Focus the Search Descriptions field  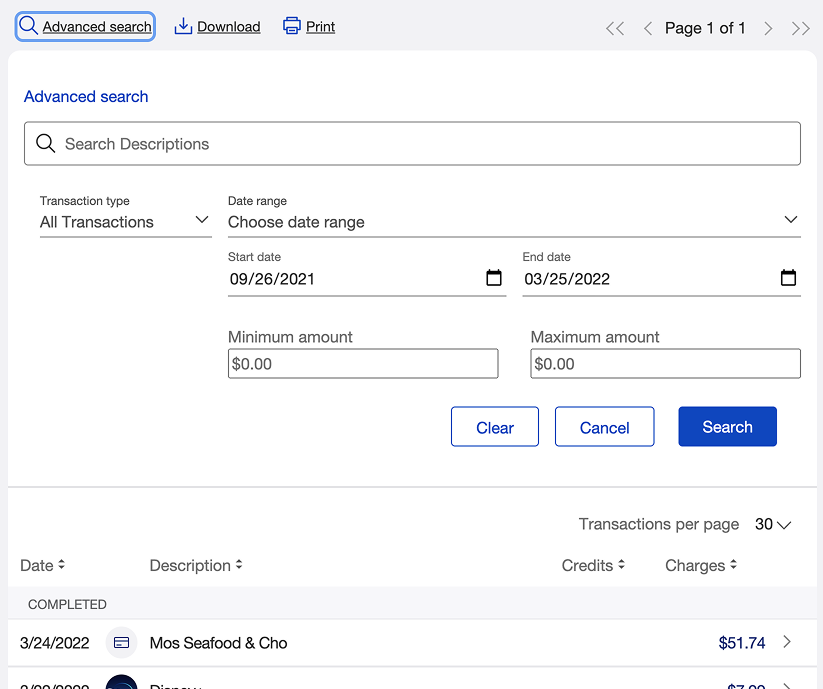click(x=413, y=144)
